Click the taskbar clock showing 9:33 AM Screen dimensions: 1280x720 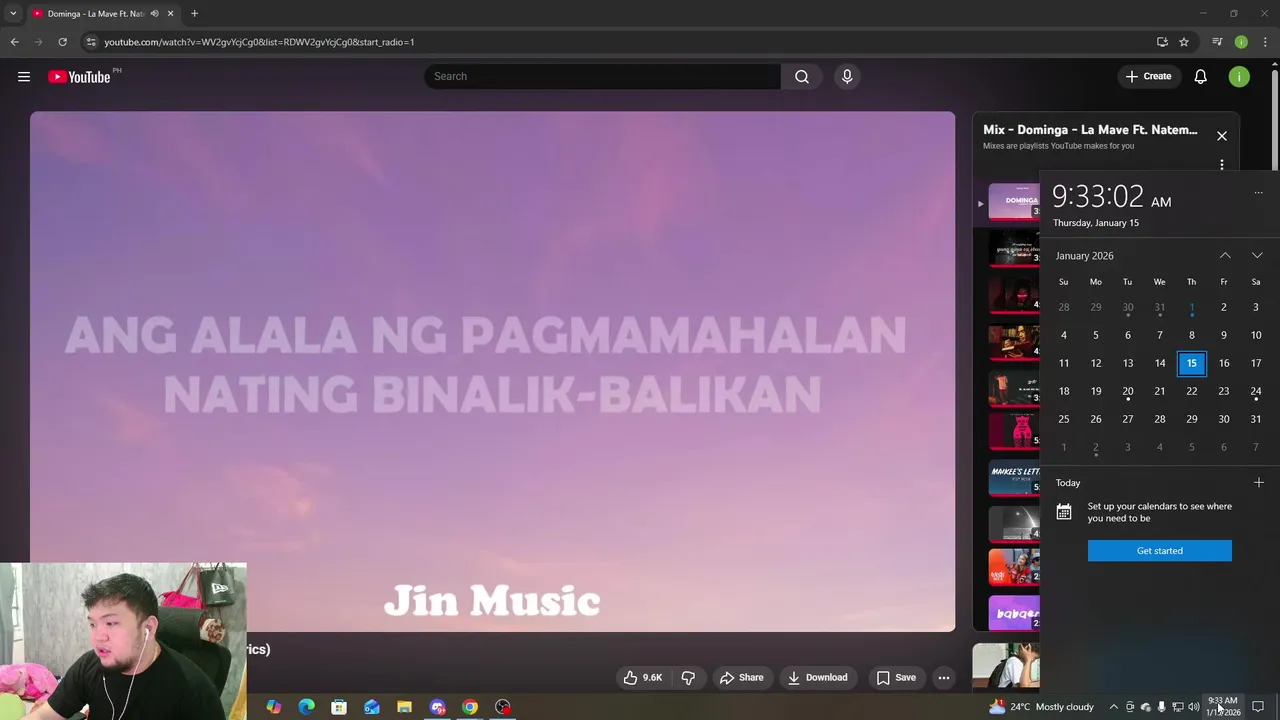pos(1223,706)
